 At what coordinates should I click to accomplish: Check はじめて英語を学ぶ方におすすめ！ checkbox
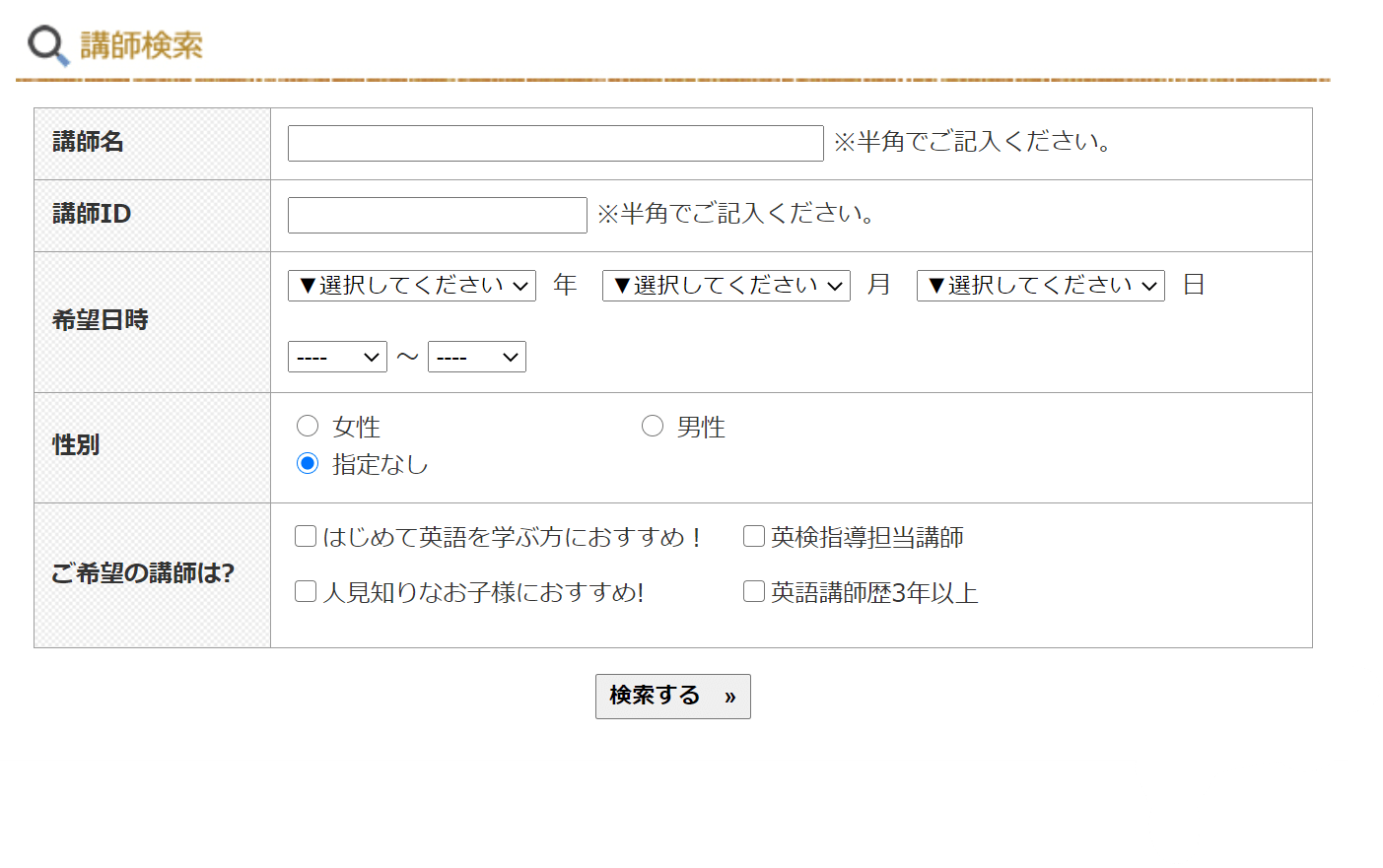306,536
